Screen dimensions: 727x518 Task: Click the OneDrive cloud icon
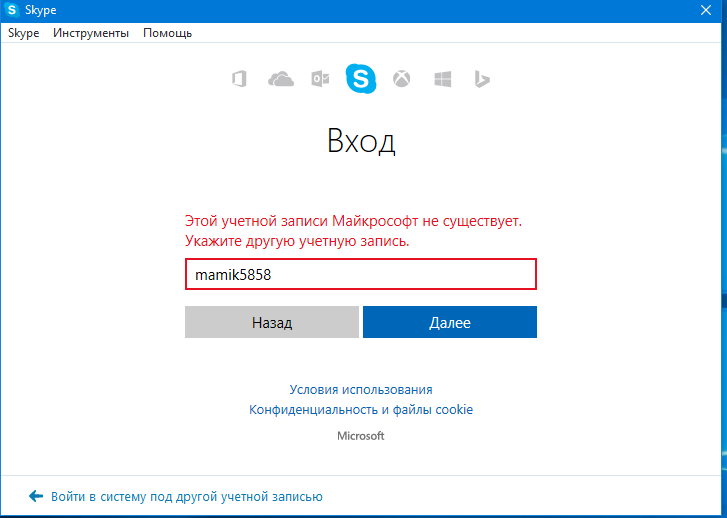pyautogui.click(x=281, y=79)
